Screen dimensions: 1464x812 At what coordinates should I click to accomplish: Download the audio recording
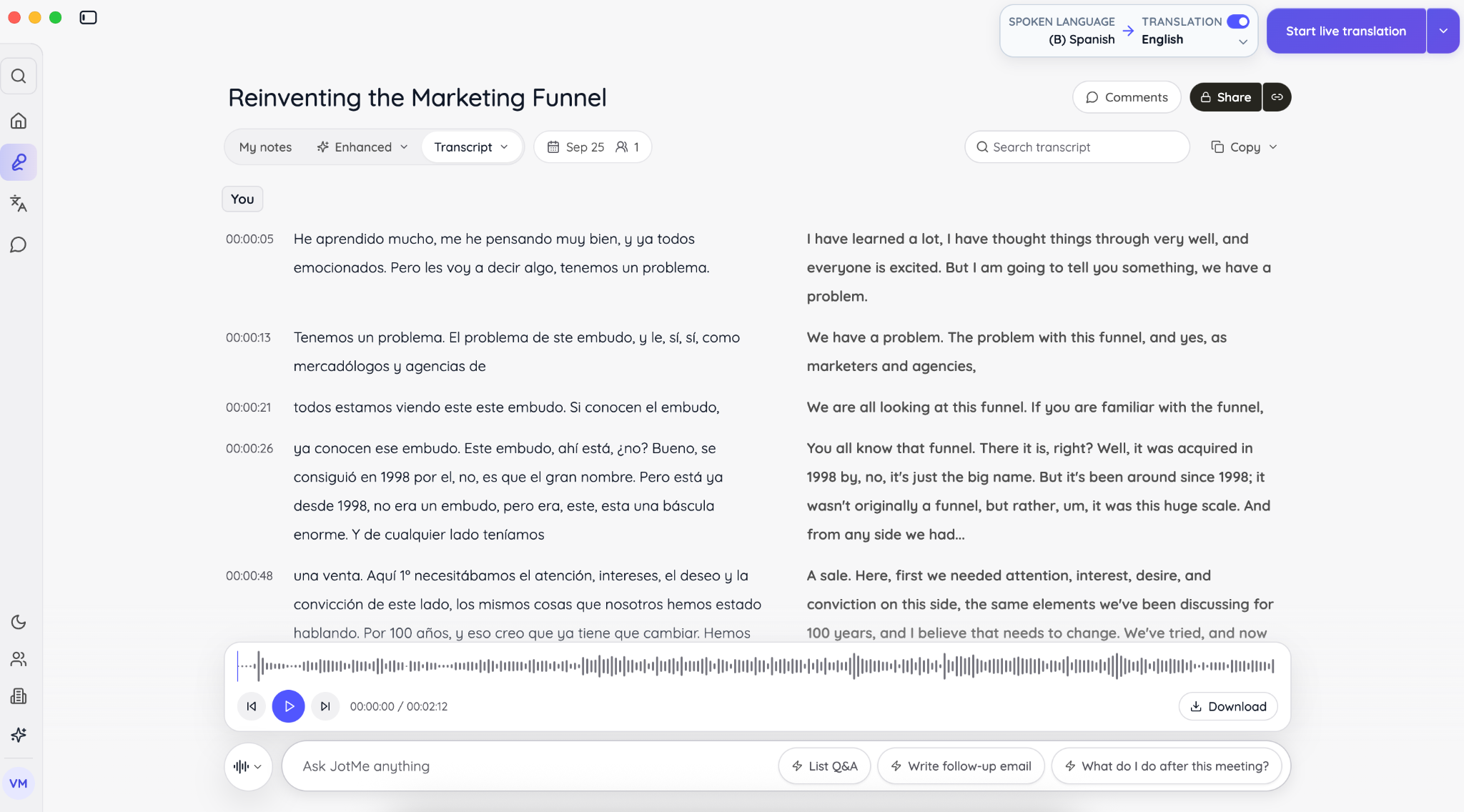click(x=1228, y=706)
